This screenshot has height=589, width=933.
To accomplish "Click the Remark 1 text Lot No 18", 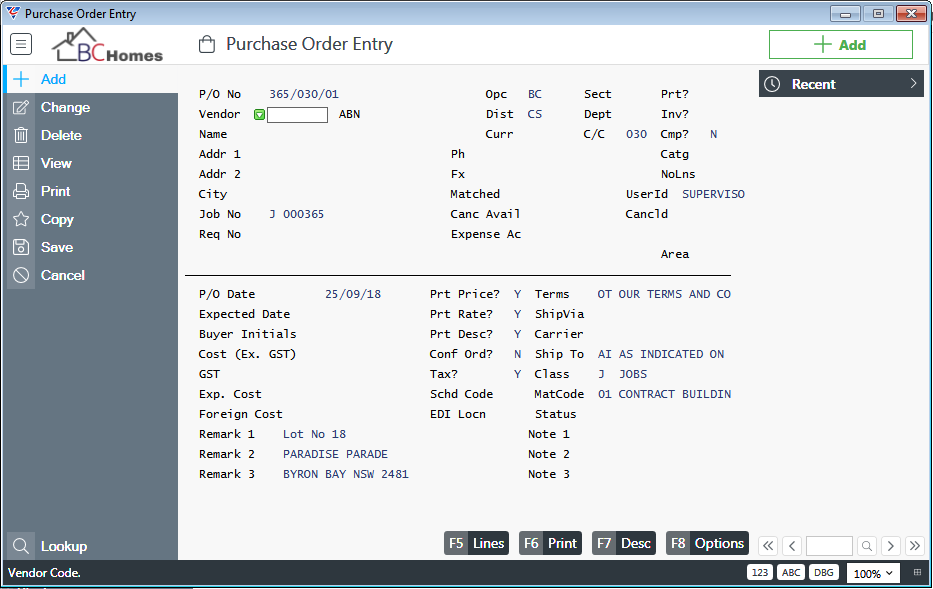I will point(314,434).
